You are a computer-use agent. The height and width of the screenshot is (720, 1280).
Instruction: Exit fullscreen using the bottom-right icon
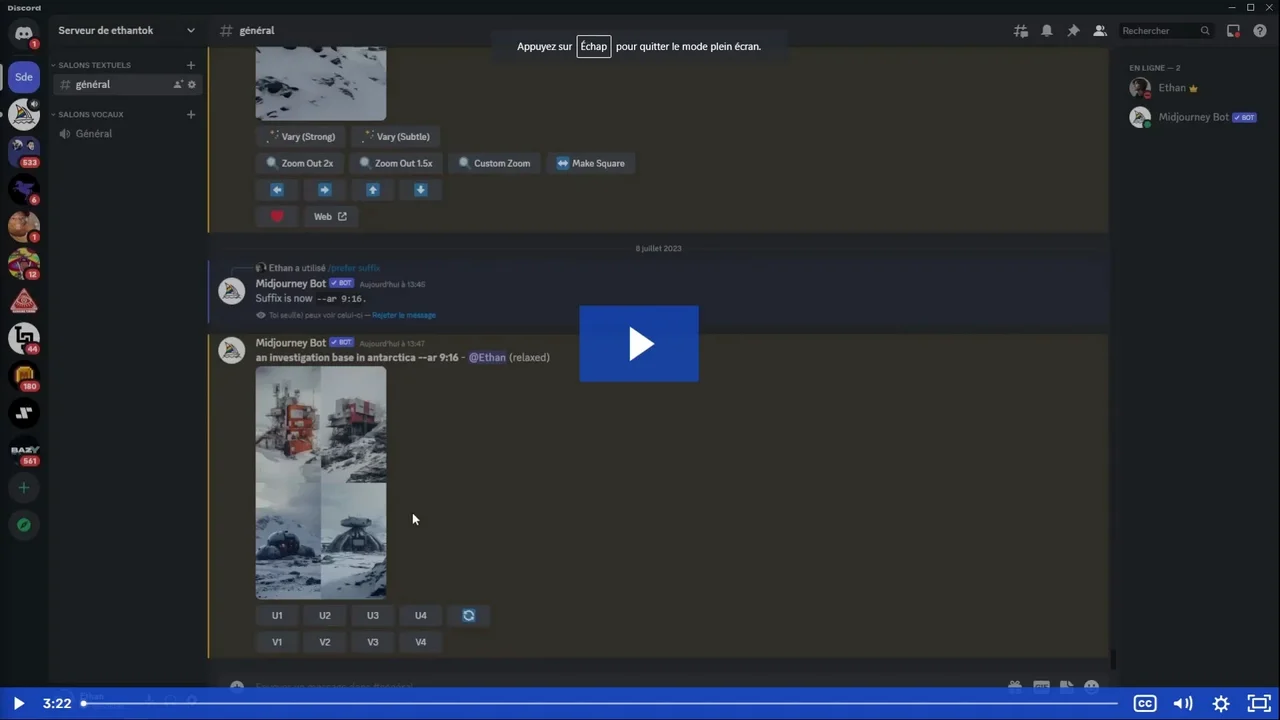pos(1259,703)
